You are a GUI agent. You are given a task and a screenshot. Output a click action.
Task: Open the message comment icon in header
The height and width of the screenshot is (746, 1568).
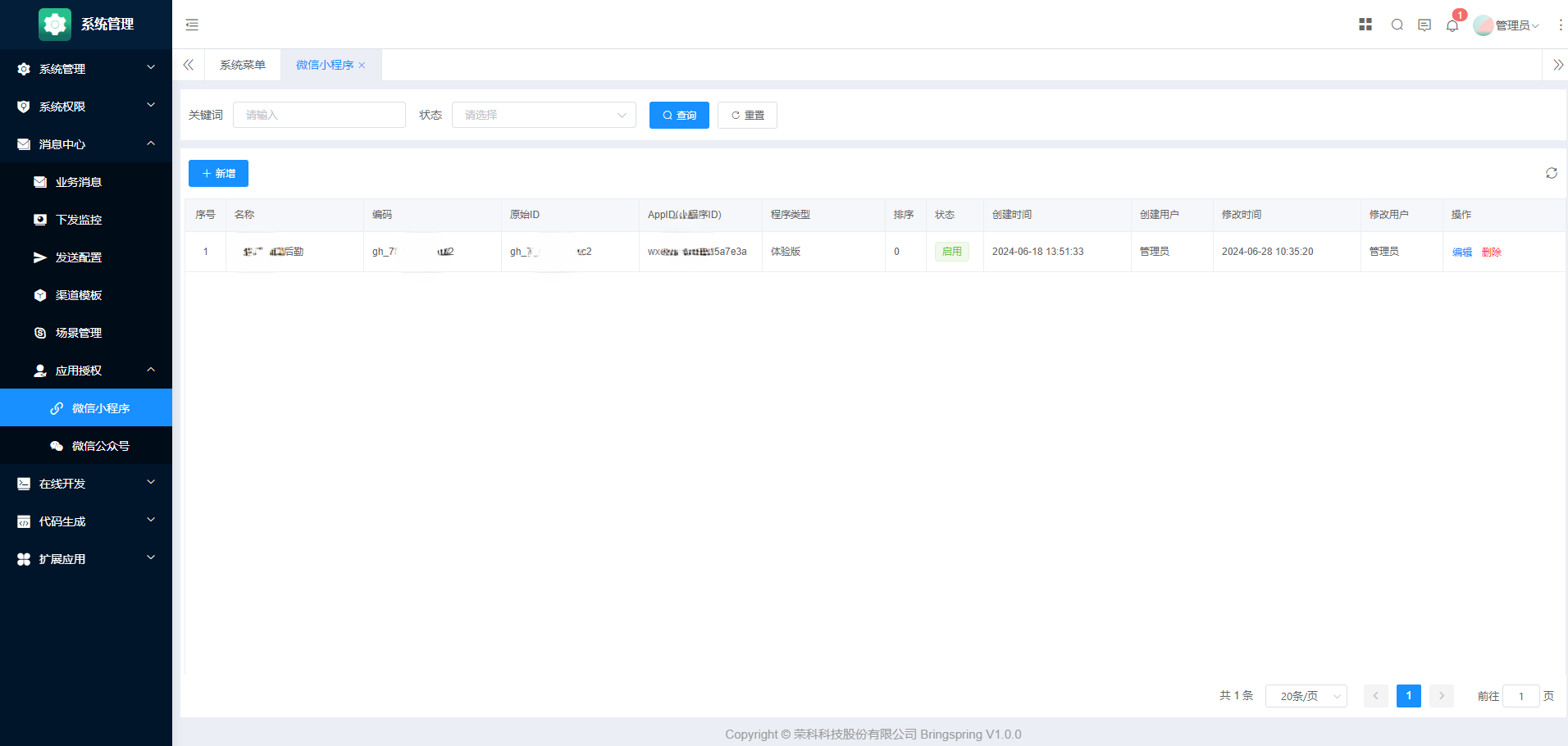click(x=1424, y=25)
